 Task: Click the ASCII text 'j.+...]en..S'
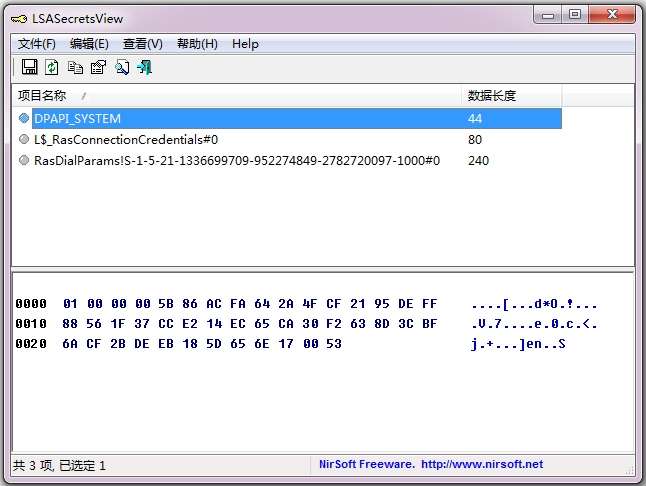(518, 343)
